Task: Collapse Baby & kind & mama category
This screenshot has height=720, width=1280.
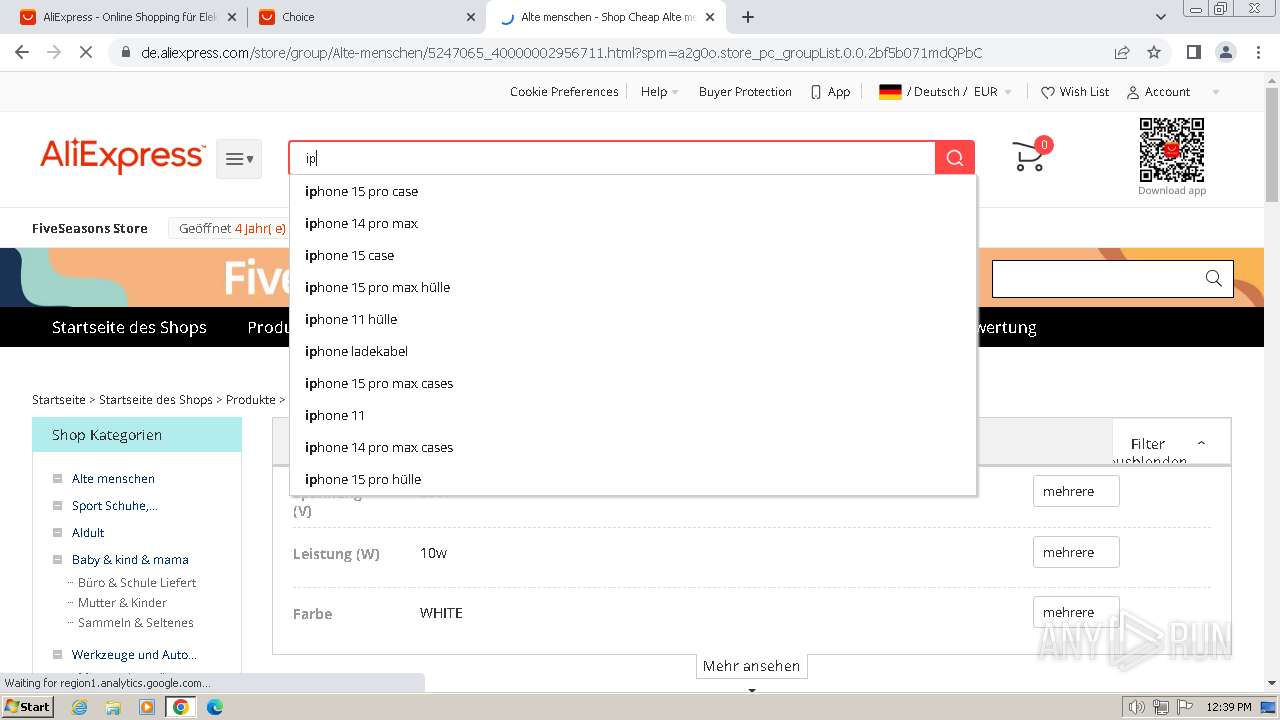Action: tap(58, 560)
